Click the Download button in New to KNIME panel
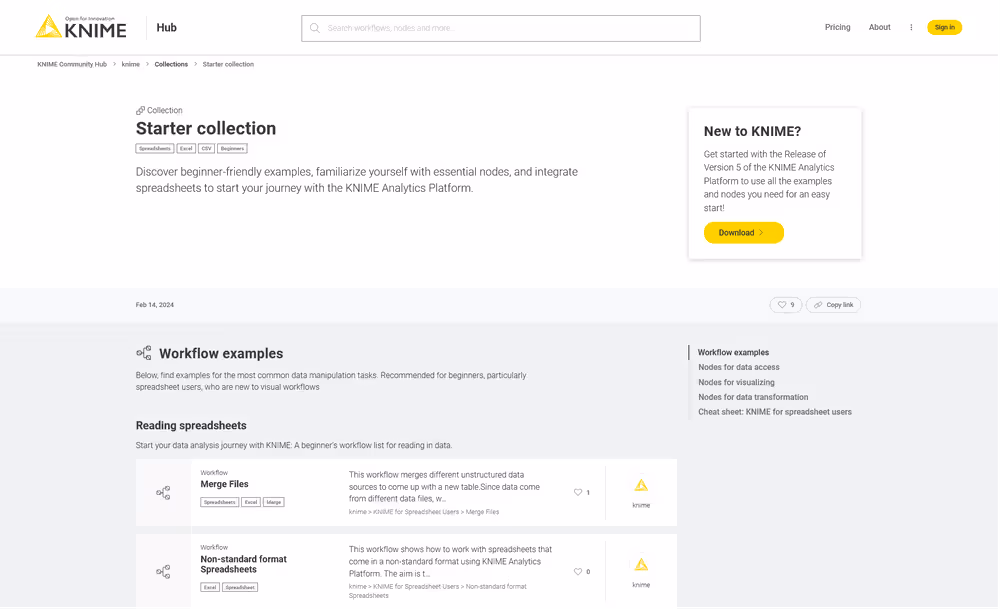 coord(743,231)
